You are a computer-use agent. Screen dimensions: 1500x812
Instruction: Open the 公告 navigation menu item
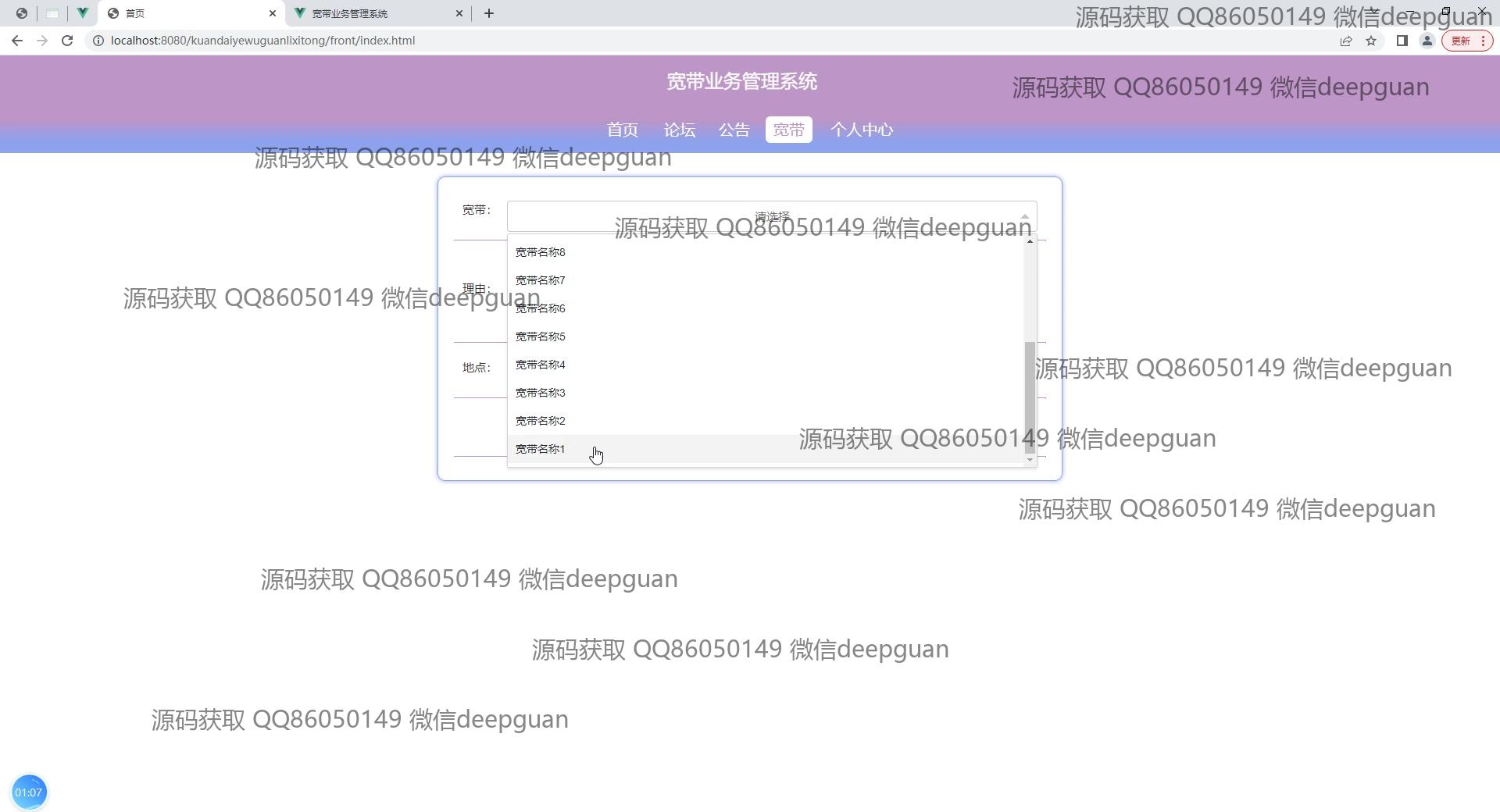(x=734, y=130)
